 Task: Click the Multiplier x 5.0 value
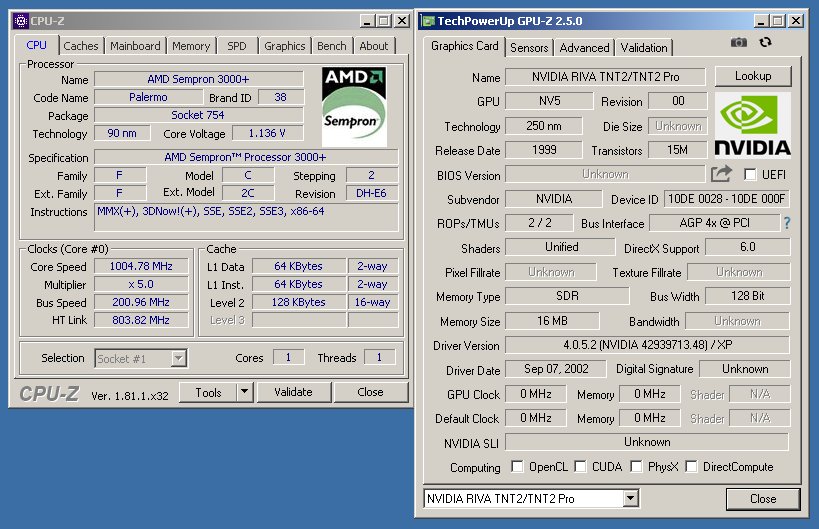coord(141,285)
